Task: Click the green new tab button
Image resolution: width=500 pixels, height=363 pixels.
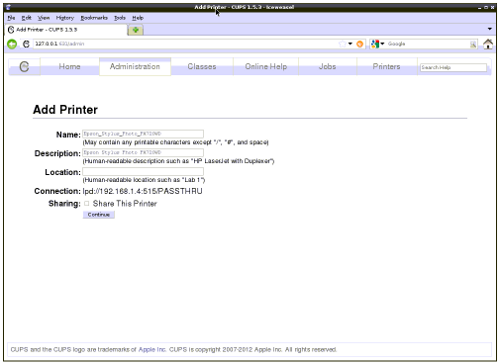Action: 136,30
